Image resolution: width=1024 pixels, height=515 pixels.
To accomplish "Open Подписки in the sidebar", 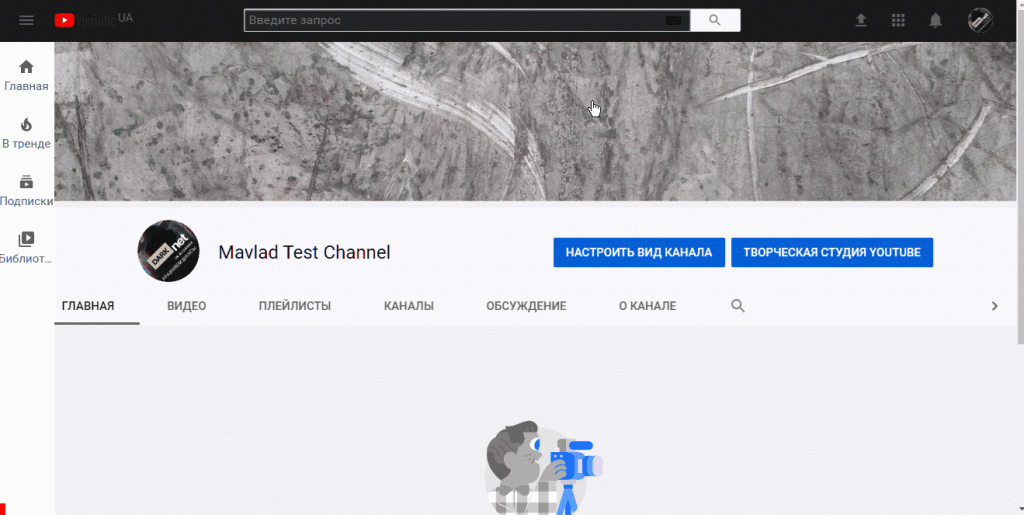I will click(26, 190).
